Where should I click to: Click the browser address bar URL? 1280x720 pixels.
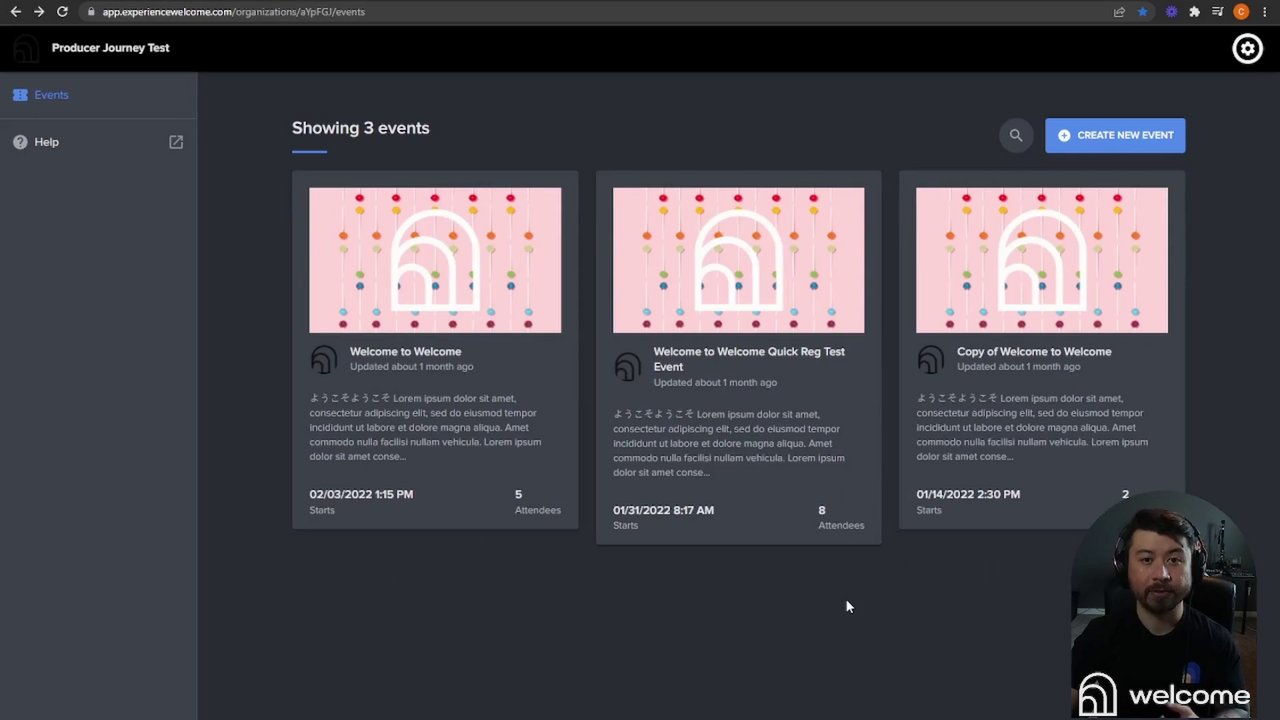(233, 12)
